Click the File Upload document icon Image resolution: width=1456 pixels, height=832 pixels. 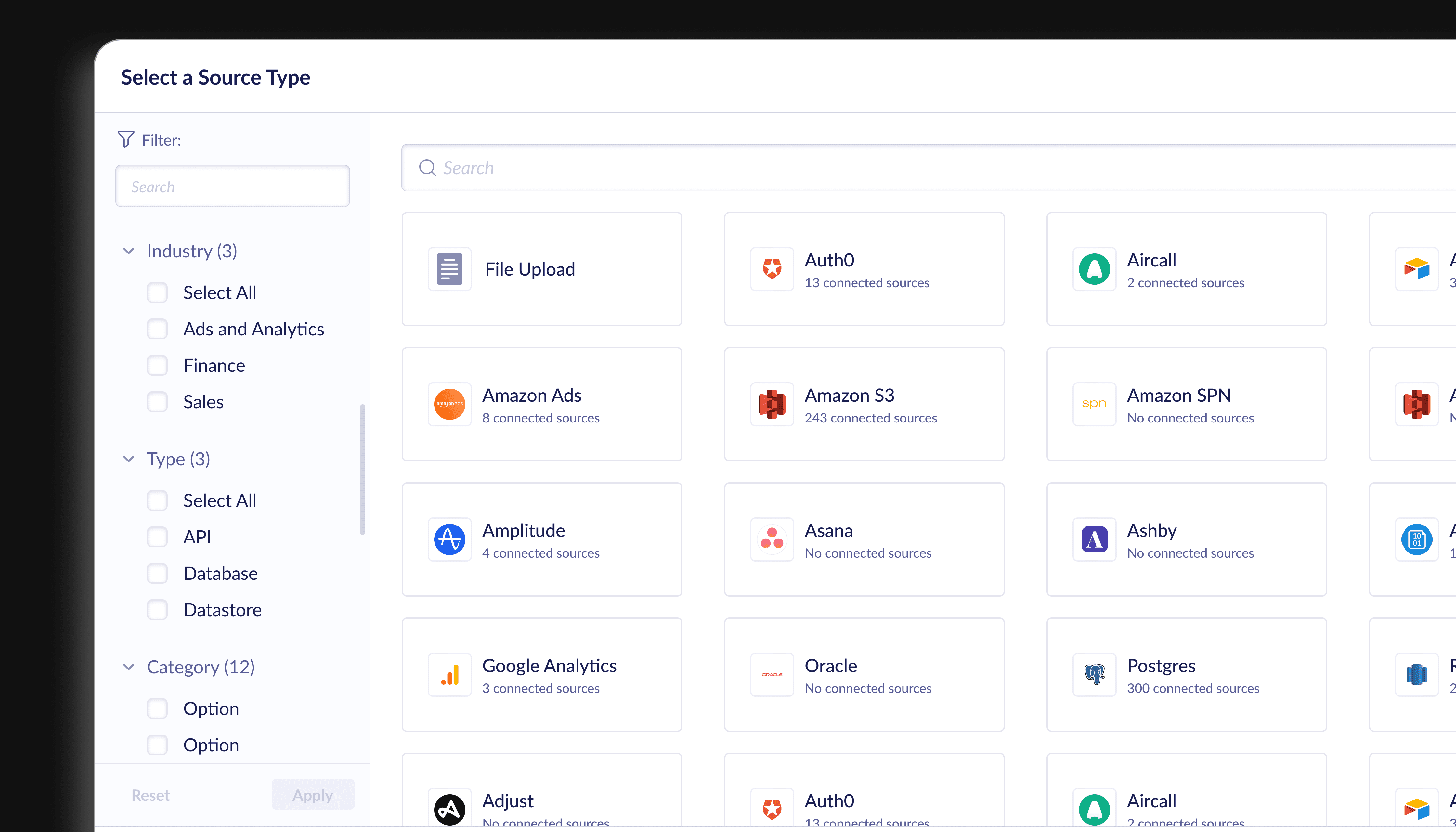point(449,269)
